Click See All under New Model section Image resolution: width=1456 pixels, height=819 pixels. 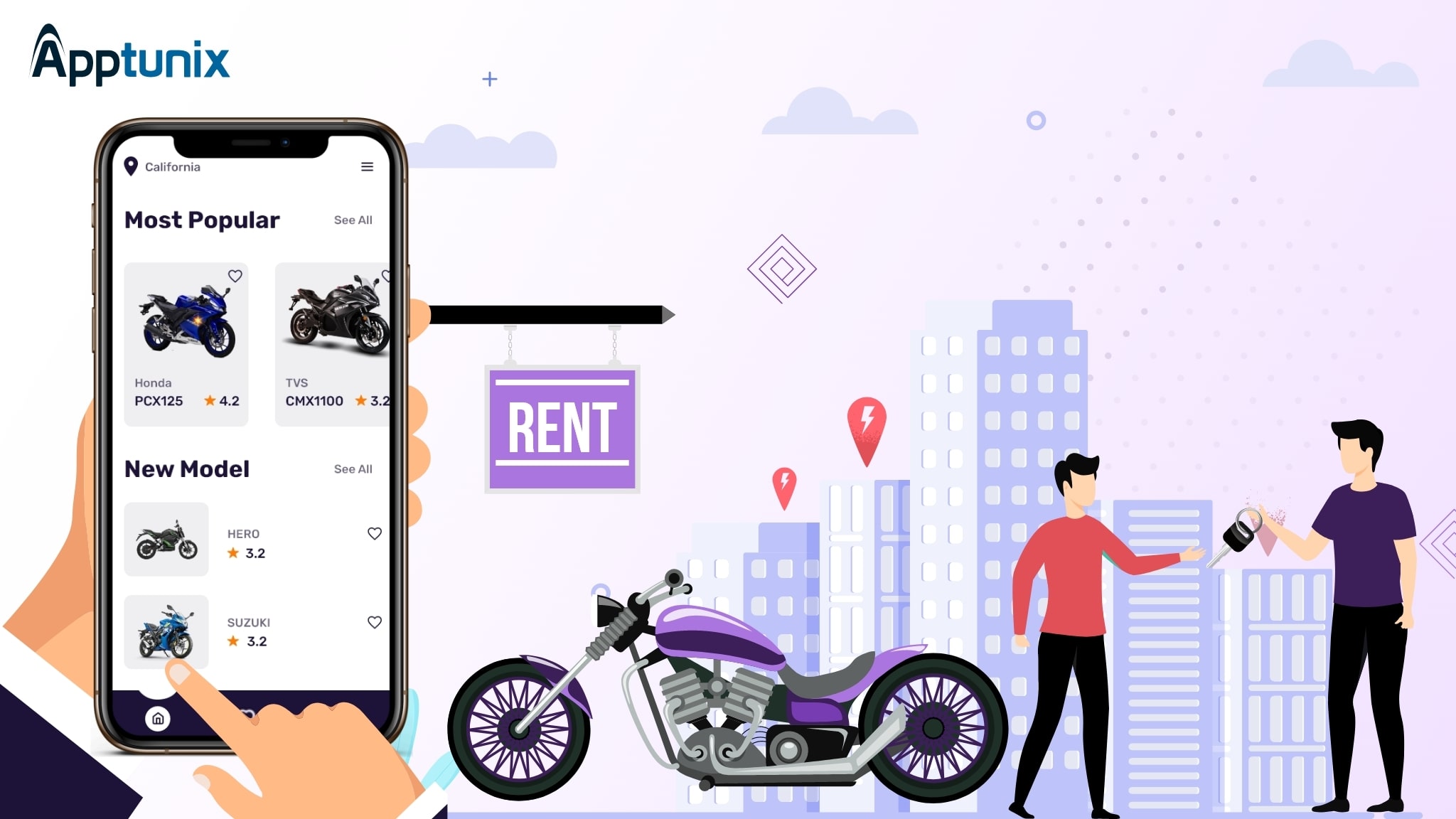[353, 469]
